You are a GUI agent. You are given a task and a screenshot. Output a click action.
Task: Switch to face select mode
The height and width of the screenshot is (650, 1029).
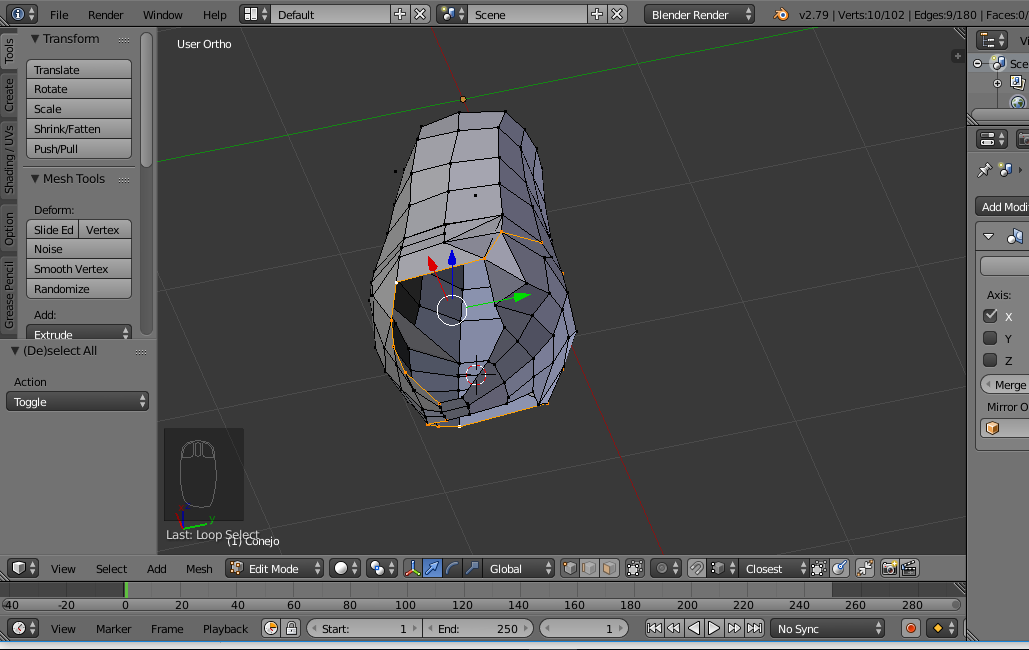[609, 568]
